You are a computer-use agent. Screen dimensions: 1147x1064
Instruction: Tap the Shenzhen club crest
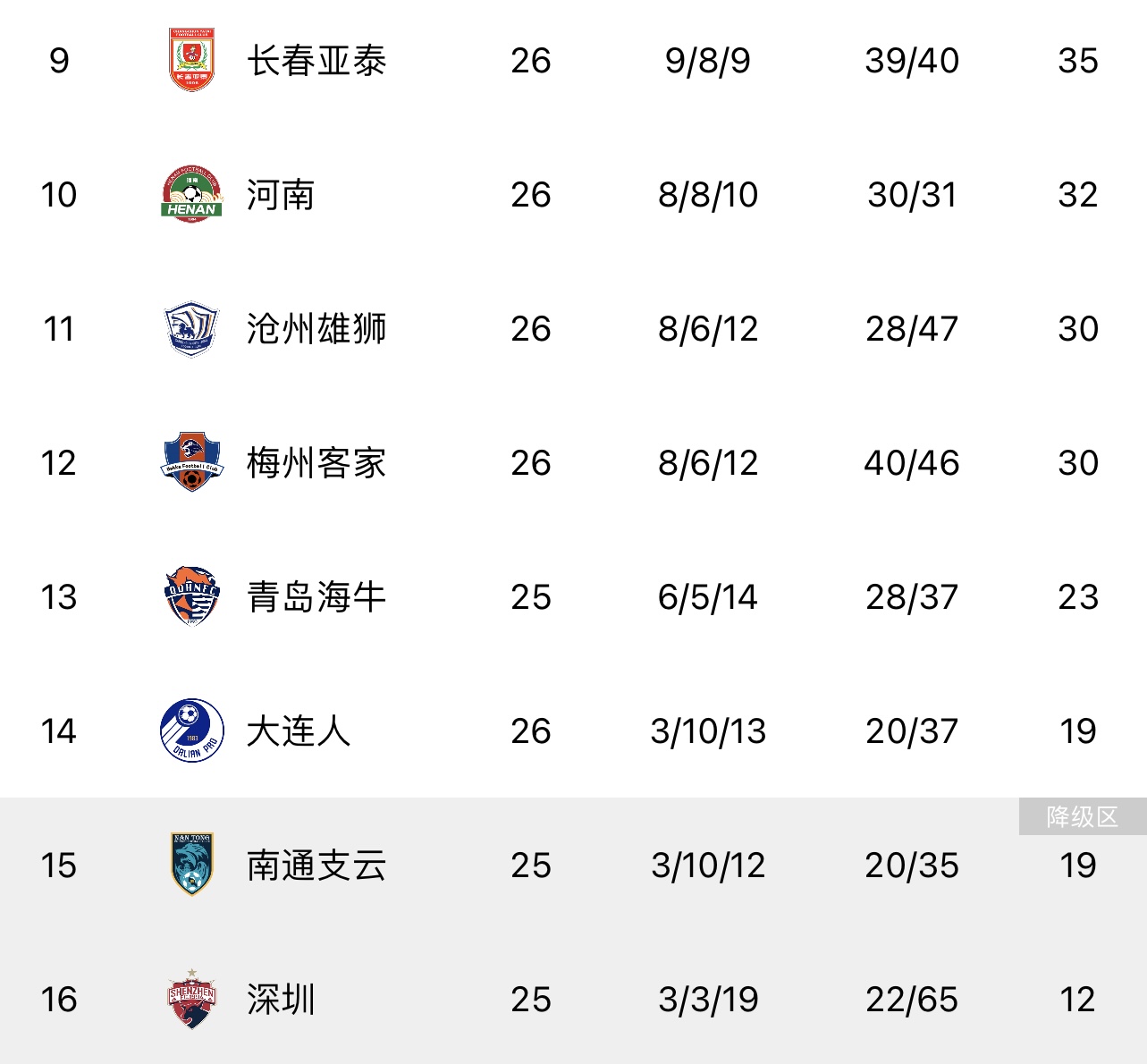point(191,999)
